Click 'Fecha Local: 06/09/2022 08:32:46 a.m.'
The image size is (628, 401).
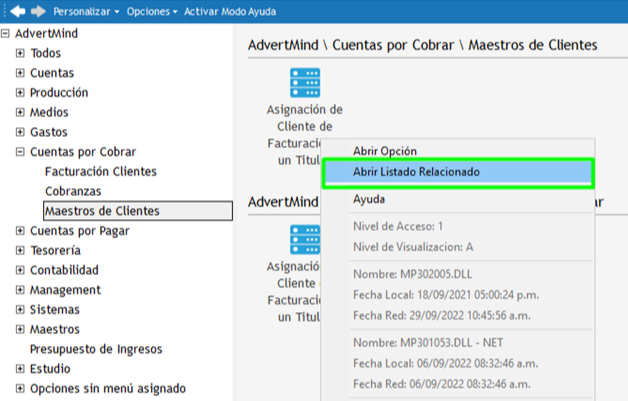[x=445, y=363]
